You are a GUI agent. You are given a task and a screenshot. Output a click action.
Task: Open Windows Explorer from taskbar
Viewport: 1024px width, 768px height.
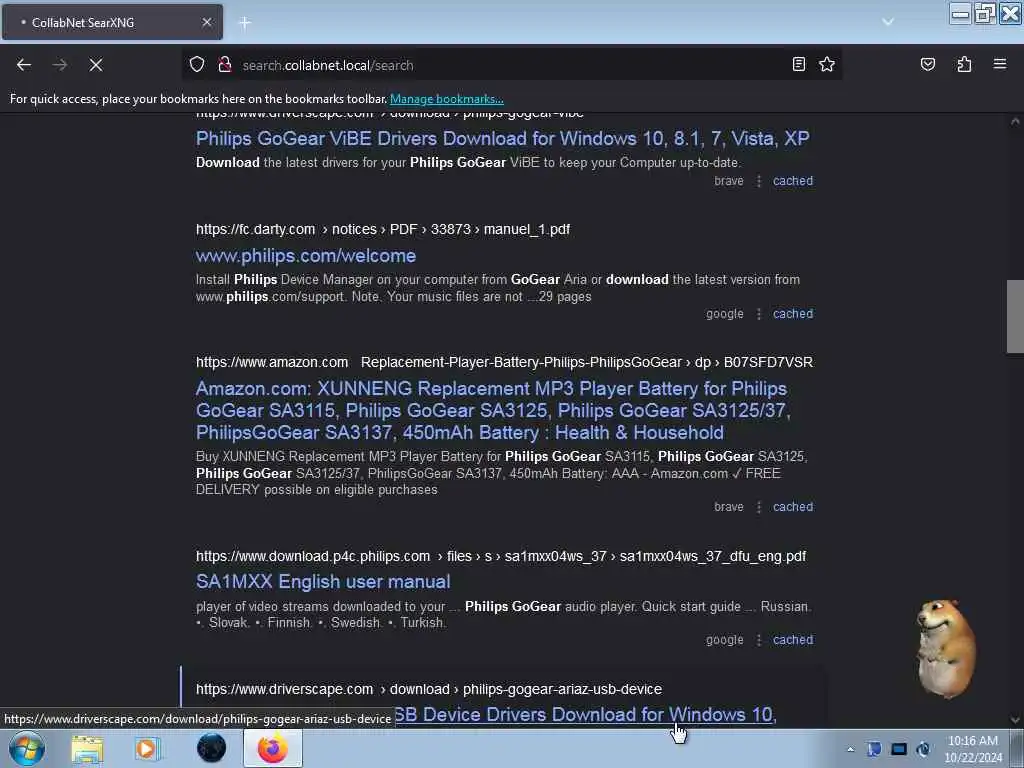pos(87,748)
